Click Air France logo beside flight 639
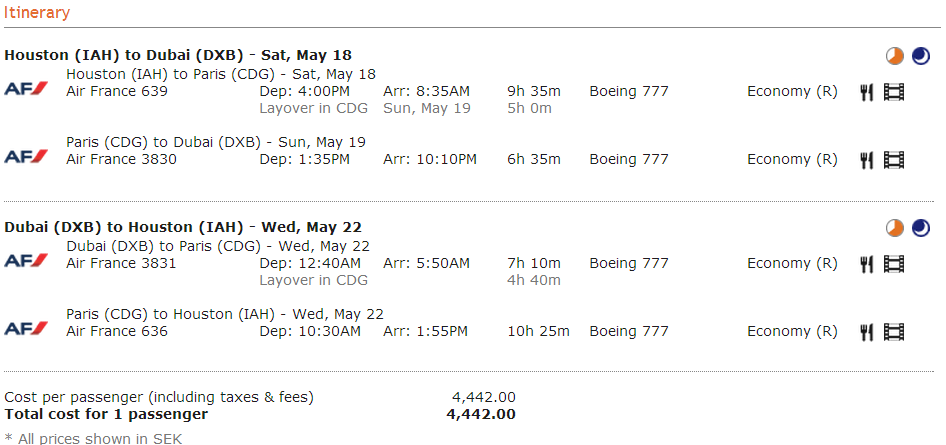946x445 pixels. (26, 89)
